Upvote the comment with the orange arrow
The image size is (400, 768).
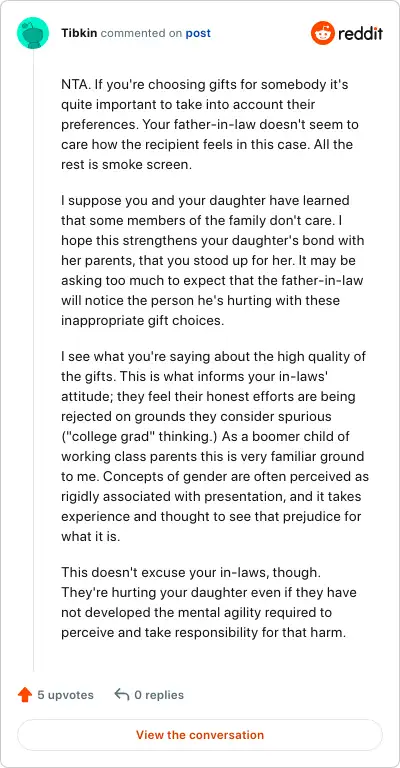[x=24, y=695]
